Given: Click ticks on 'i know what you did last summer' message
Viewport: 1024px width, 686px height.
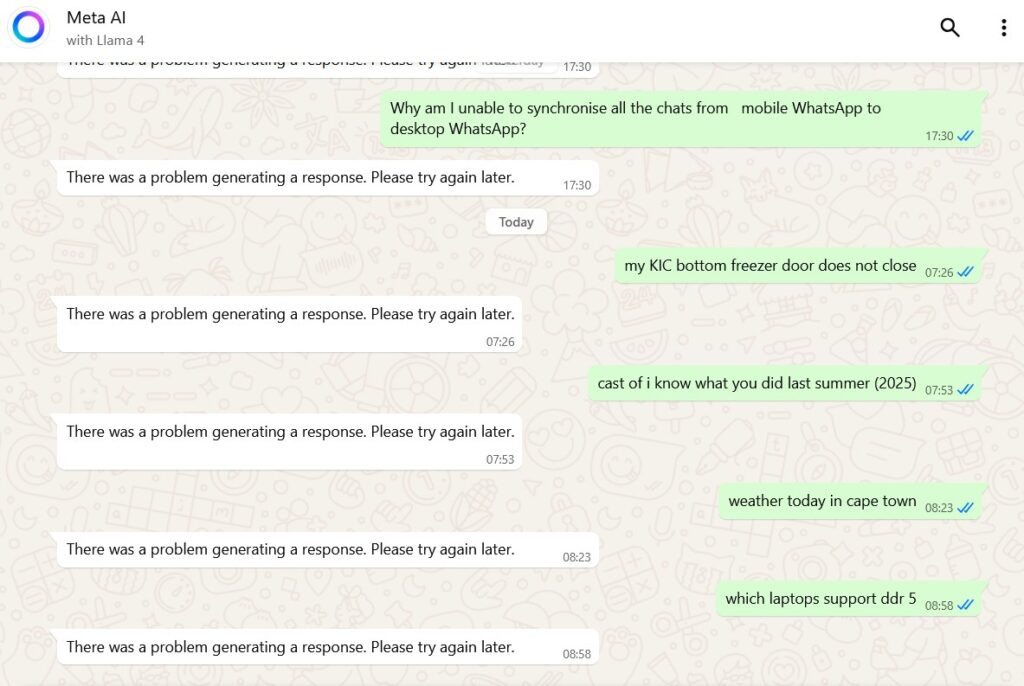Looking at the screenshot, I should [x=965, y=390].
